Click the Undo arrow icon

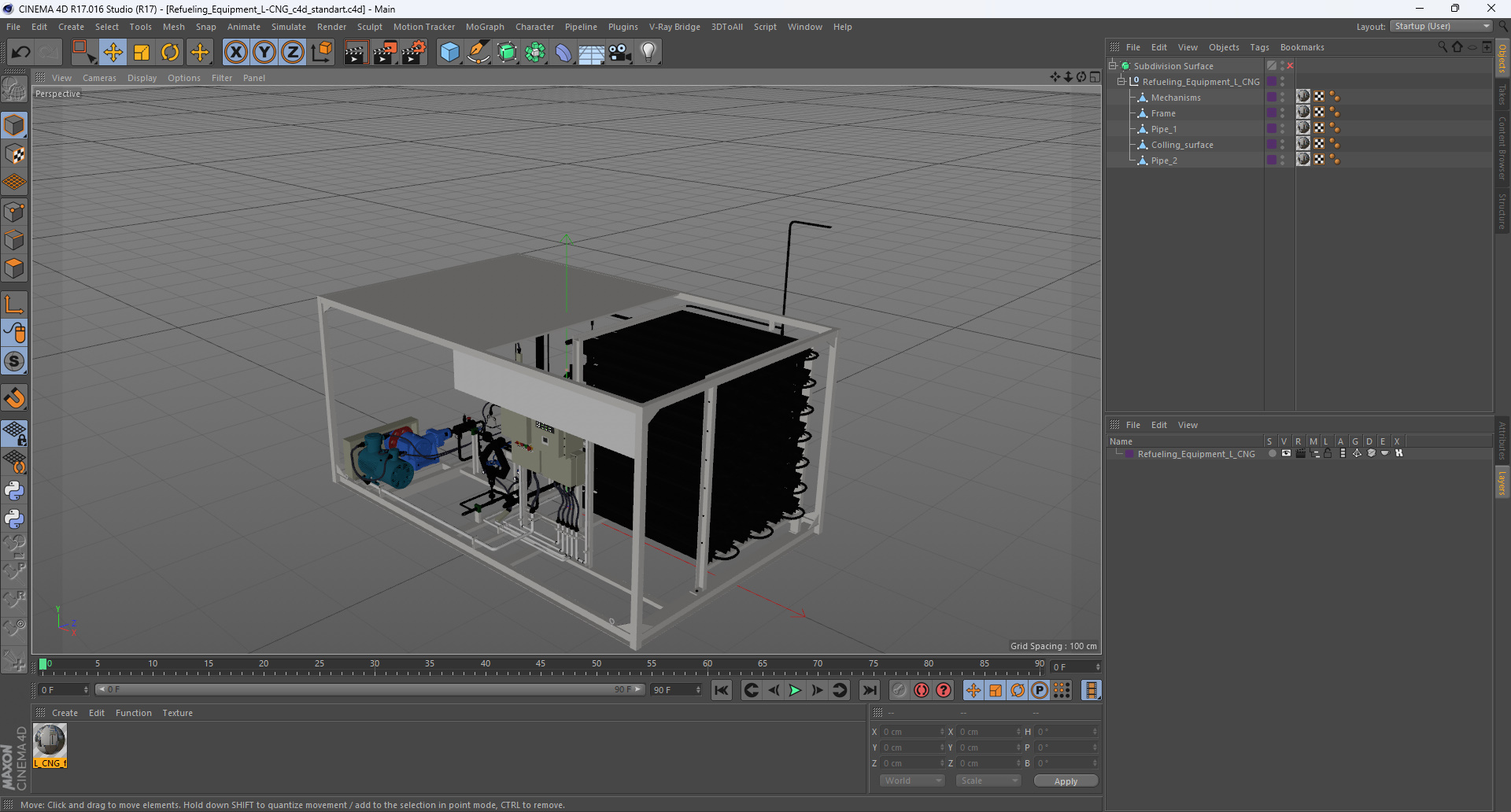click(x=21, y=53)
